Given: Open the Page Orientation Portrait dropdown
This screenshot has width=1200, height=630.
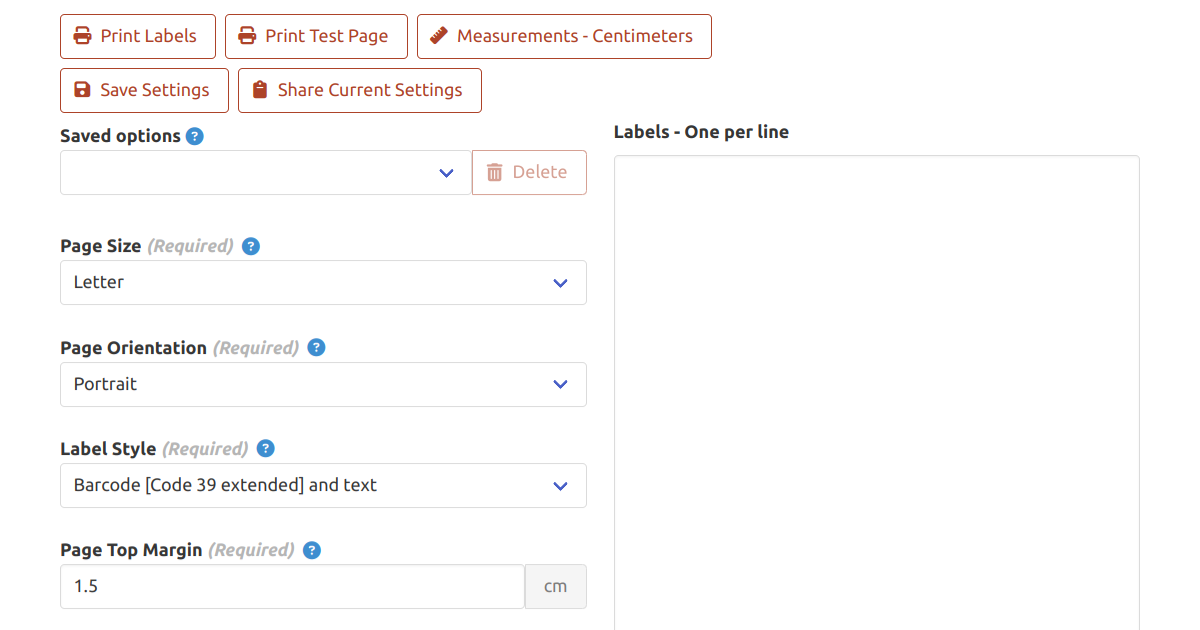Looking at the screenshot, I should click(323, 385).
